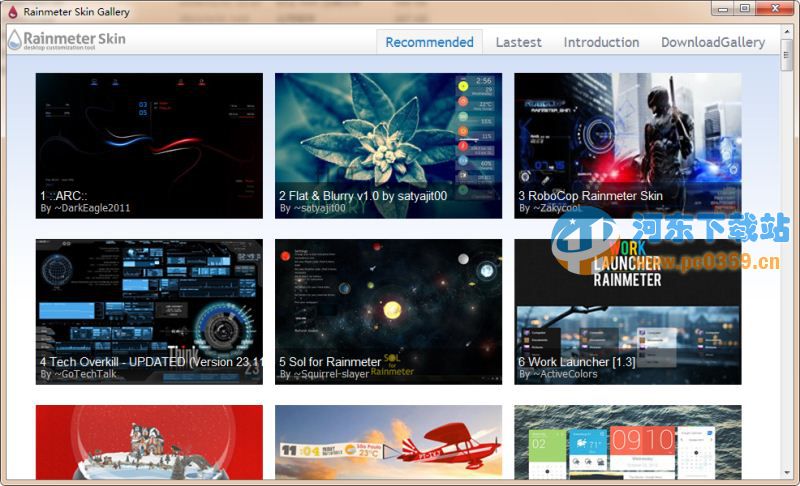This screenshot has height=486, width=800.
Task: Click the vertical scrollbar thumb
Action: coord(786,54)
